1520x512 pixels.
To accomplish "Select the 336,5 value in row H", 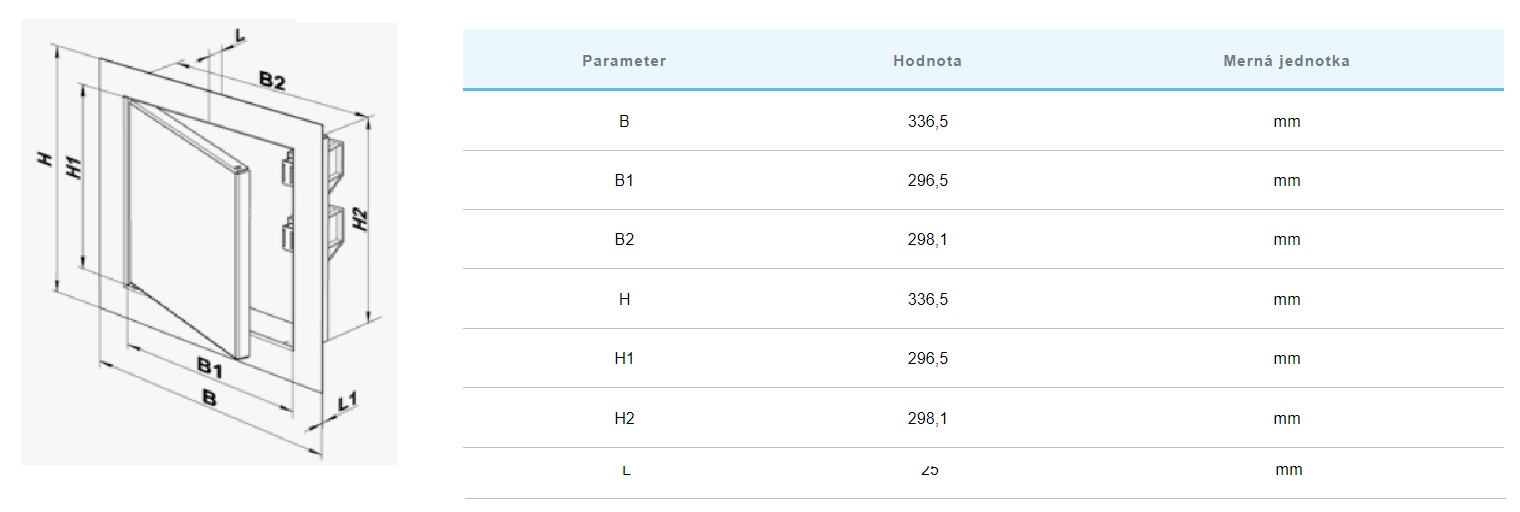I will point(927,300).
